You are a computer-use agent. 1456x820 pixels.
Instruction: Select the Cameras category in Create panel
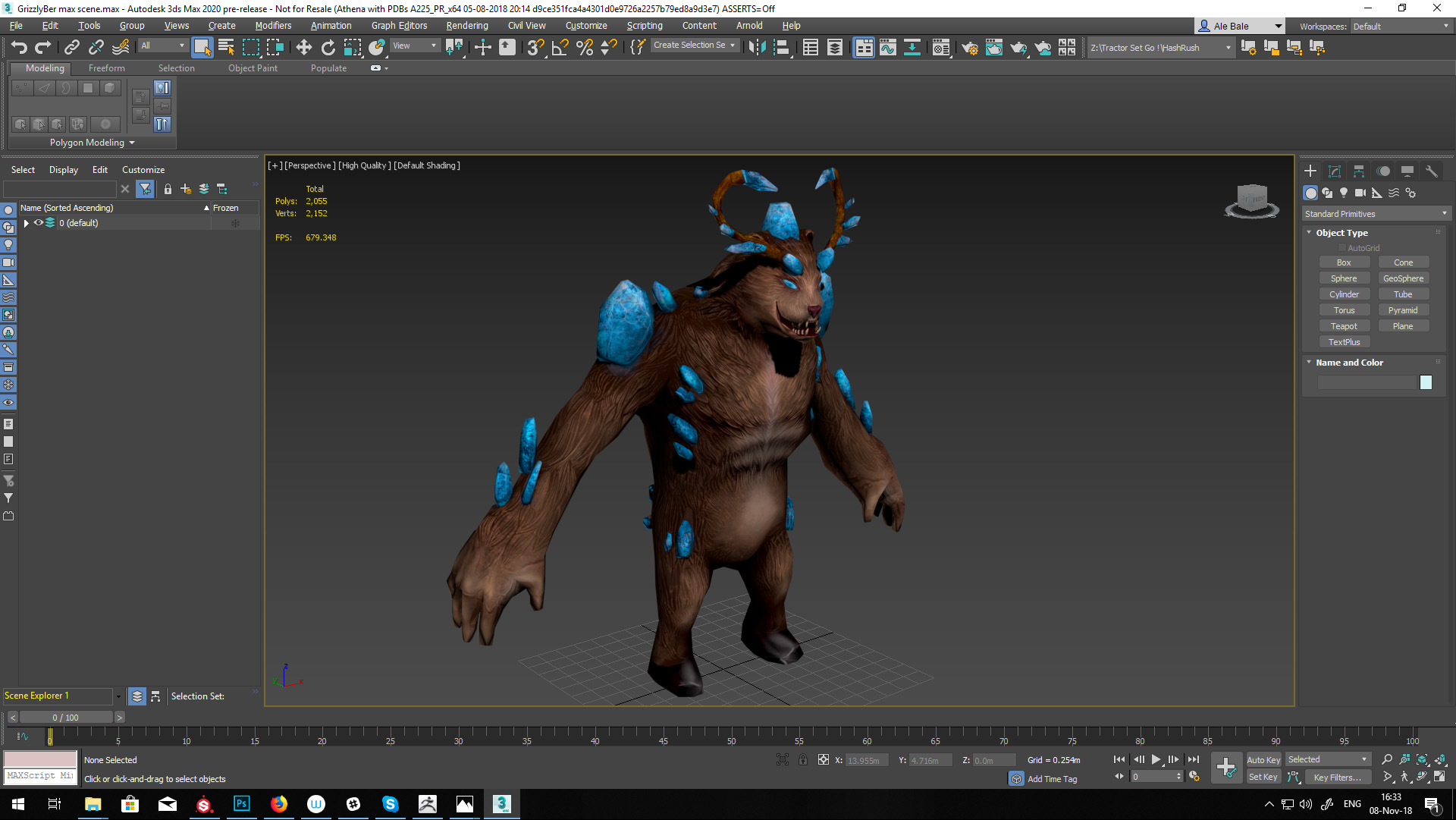[x=1360, y=193]
